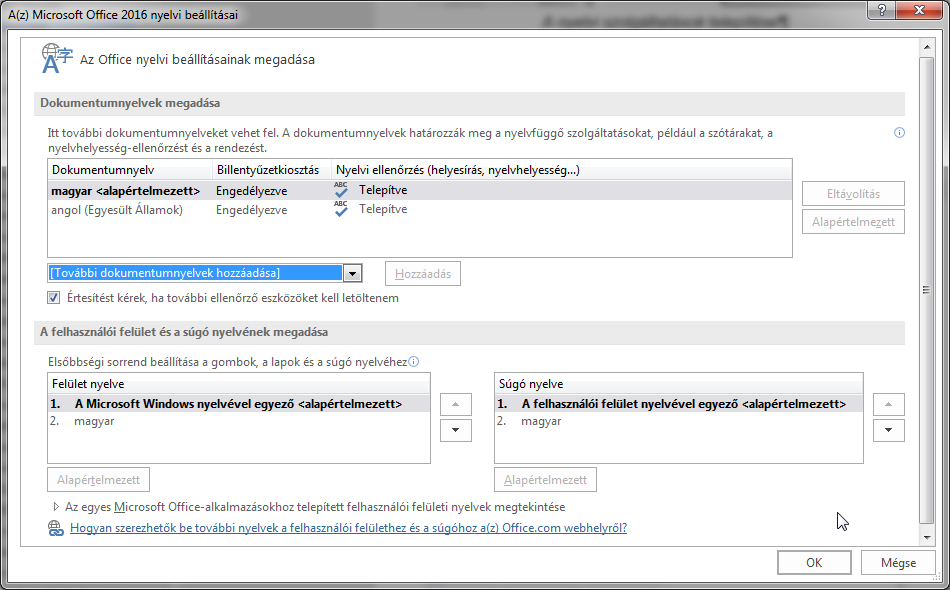
Task: Click Engedélyezve keyboard status for magyar
Action: (251, 191)
